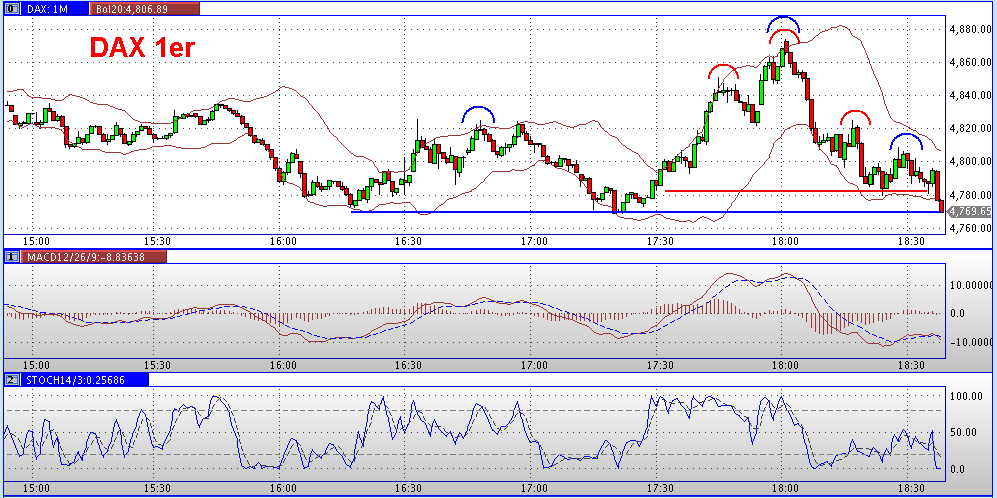The height and width of the screenshot is (498, 997).
Task: Click the pane 0 icon beside DAX: 1M
Action: click(12, 10)
